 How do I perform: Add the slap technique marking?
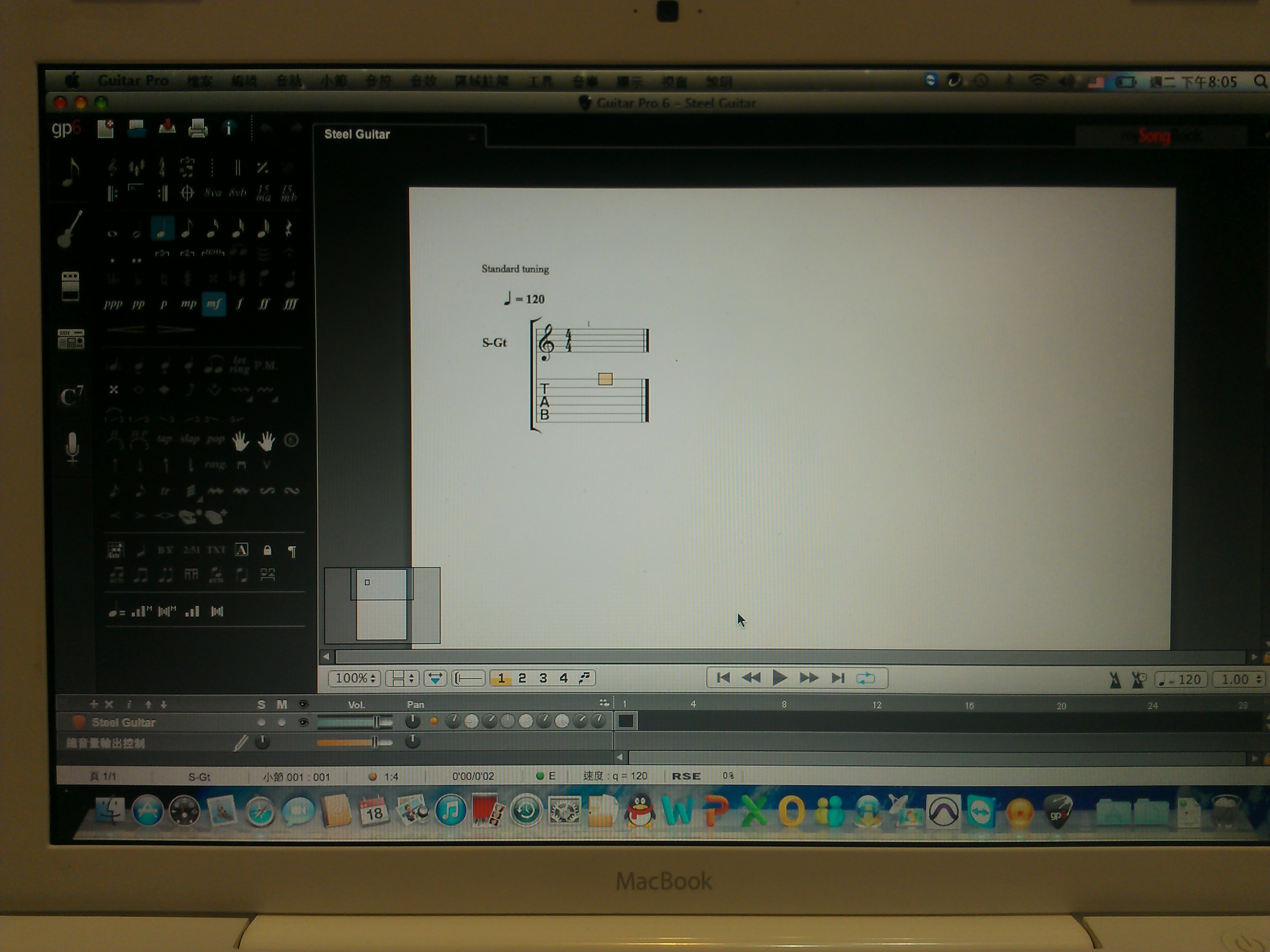point(189,439)
